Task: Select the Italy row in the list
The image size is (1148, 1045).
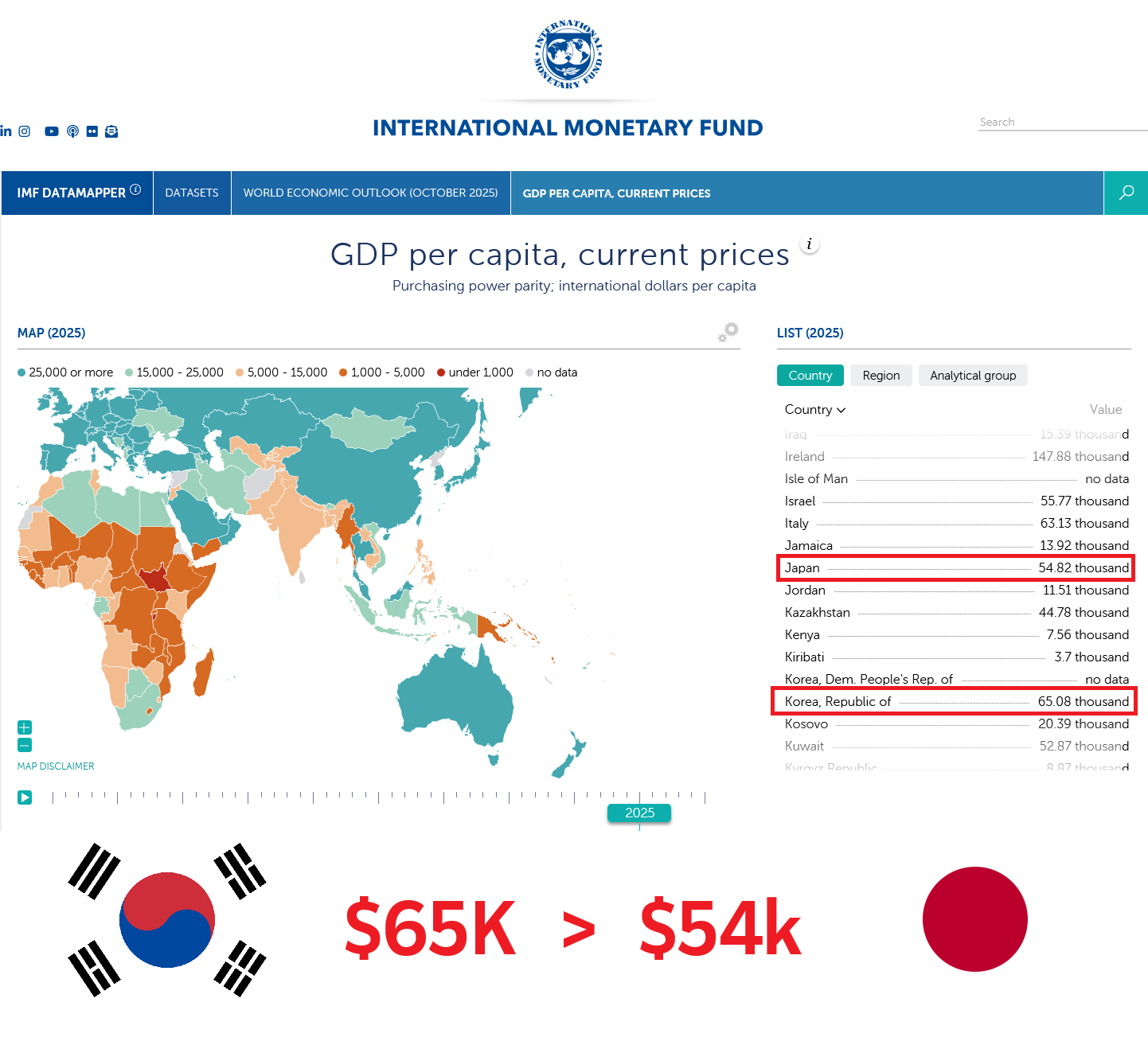Action: coord(957,524)
